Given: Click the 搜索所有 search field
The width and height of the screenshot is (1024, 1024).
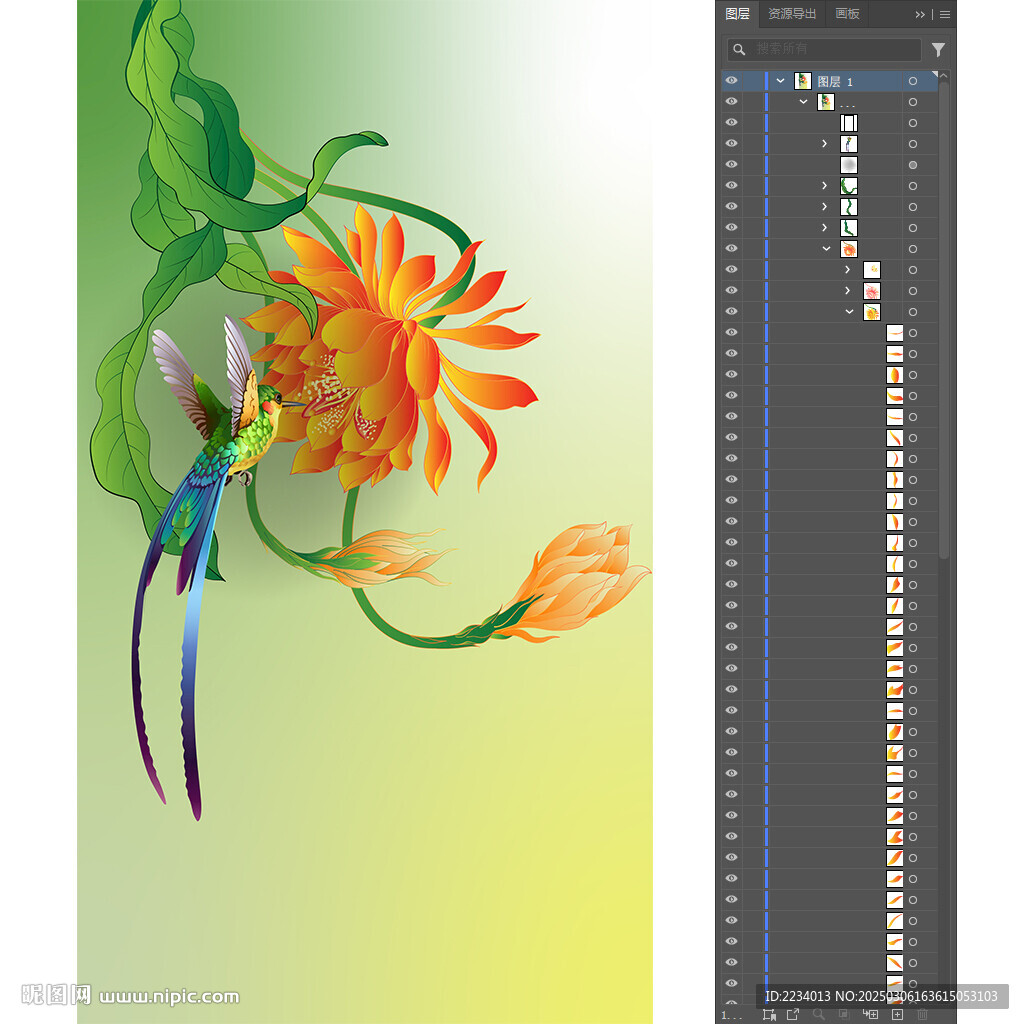Looking at the screenshot, I should pyautogui.click(x=824, y=50).
